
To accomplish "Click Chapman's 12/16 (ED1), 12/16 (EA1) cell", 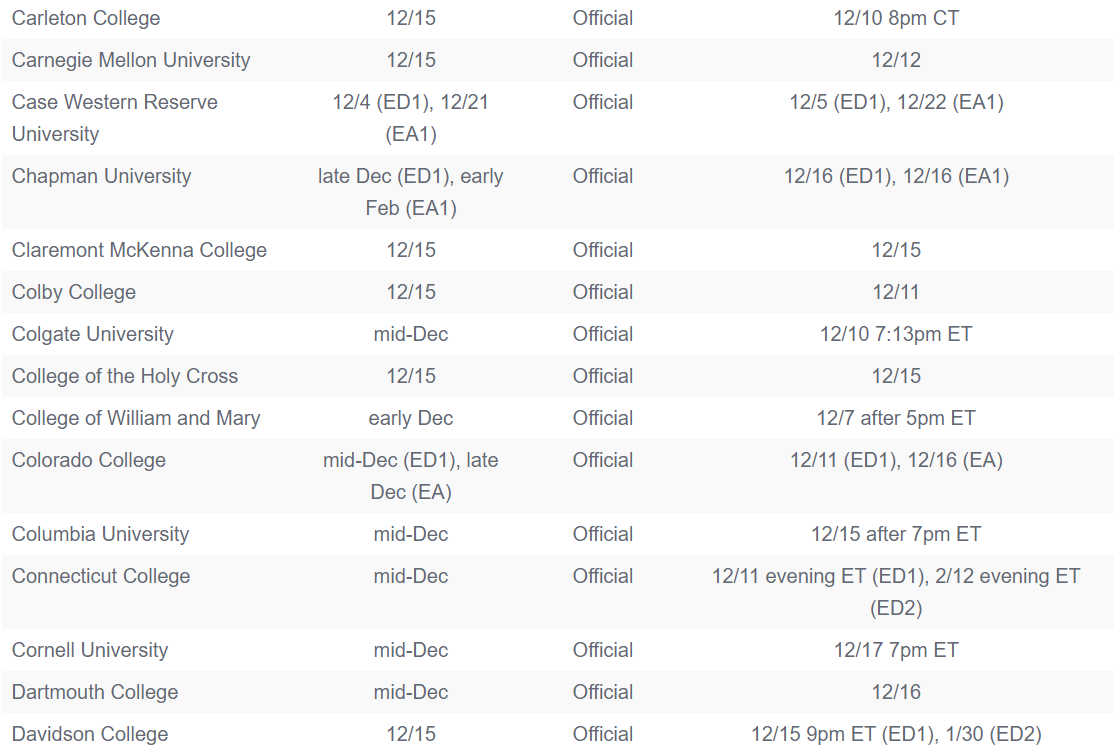I will click(896, 176).
